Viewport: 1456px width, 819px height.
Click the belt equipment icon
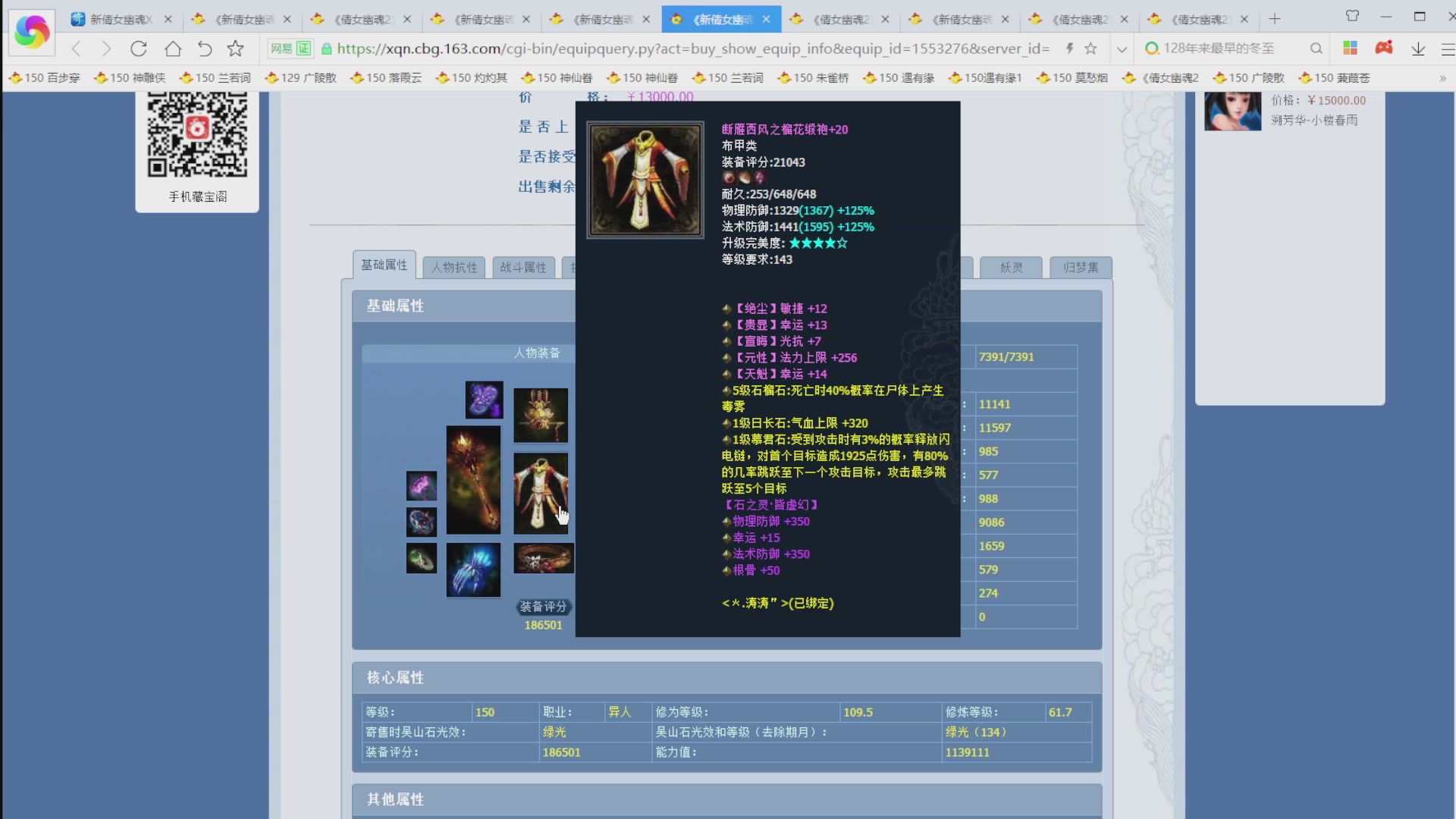click(x=544, y=558)
